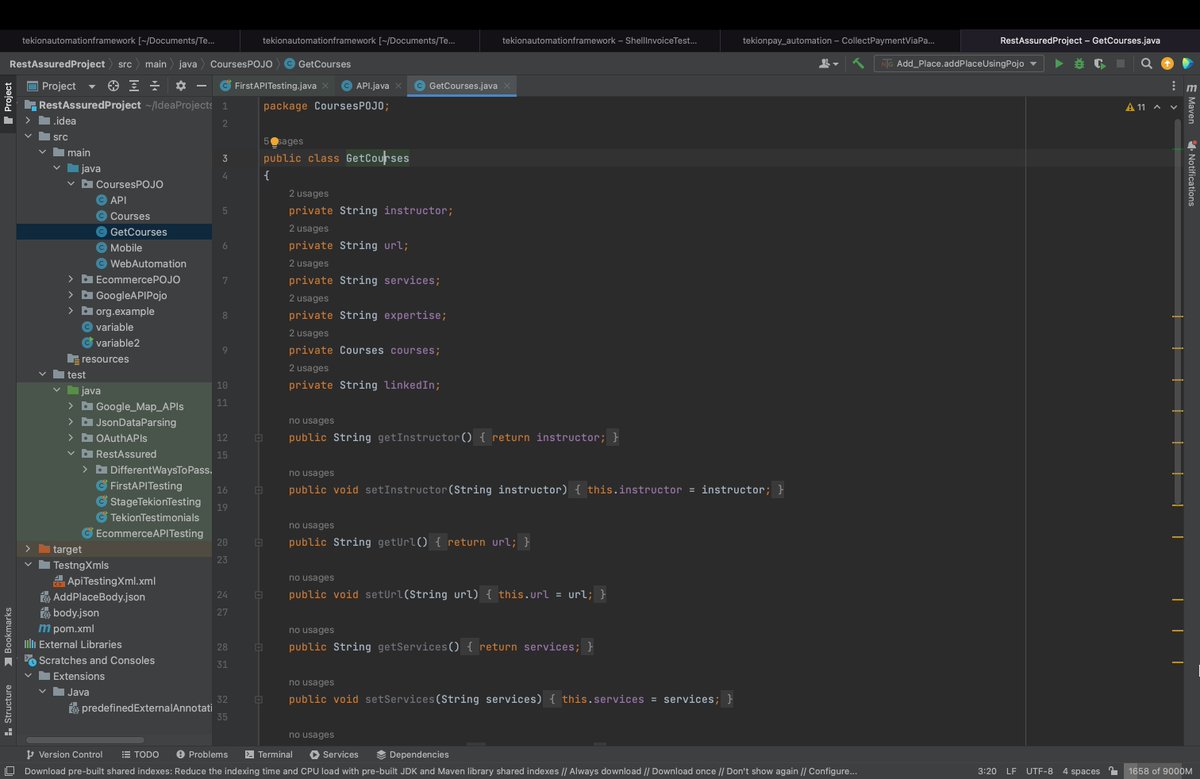Open the TODO tool tab
Image resolution: width=1200 pixels, height=779 pixels.
pos(139,755)
